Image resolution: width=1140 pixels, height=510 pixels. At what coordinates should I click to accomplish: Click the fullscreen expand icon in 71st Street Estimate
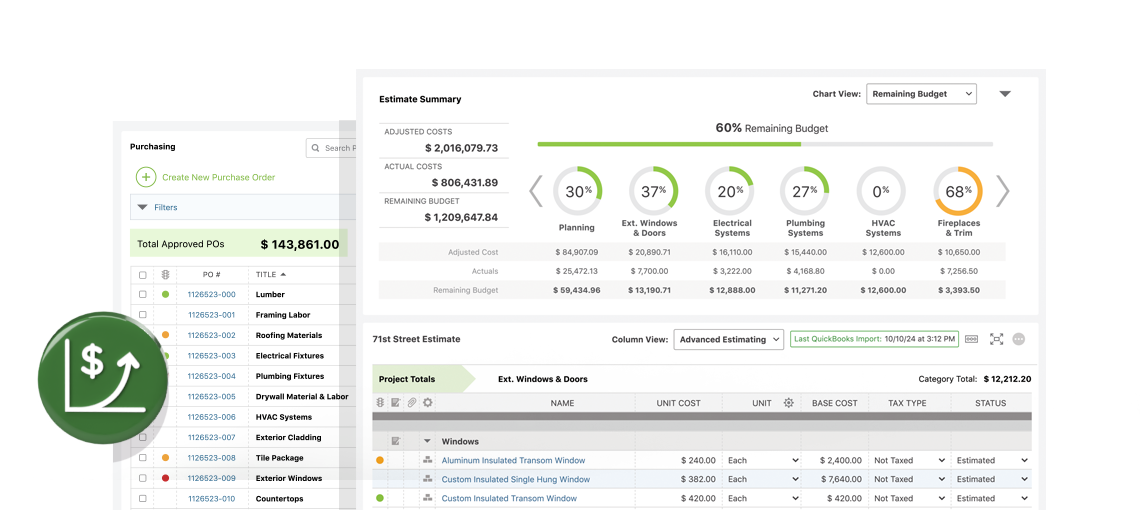coord(997,339)
